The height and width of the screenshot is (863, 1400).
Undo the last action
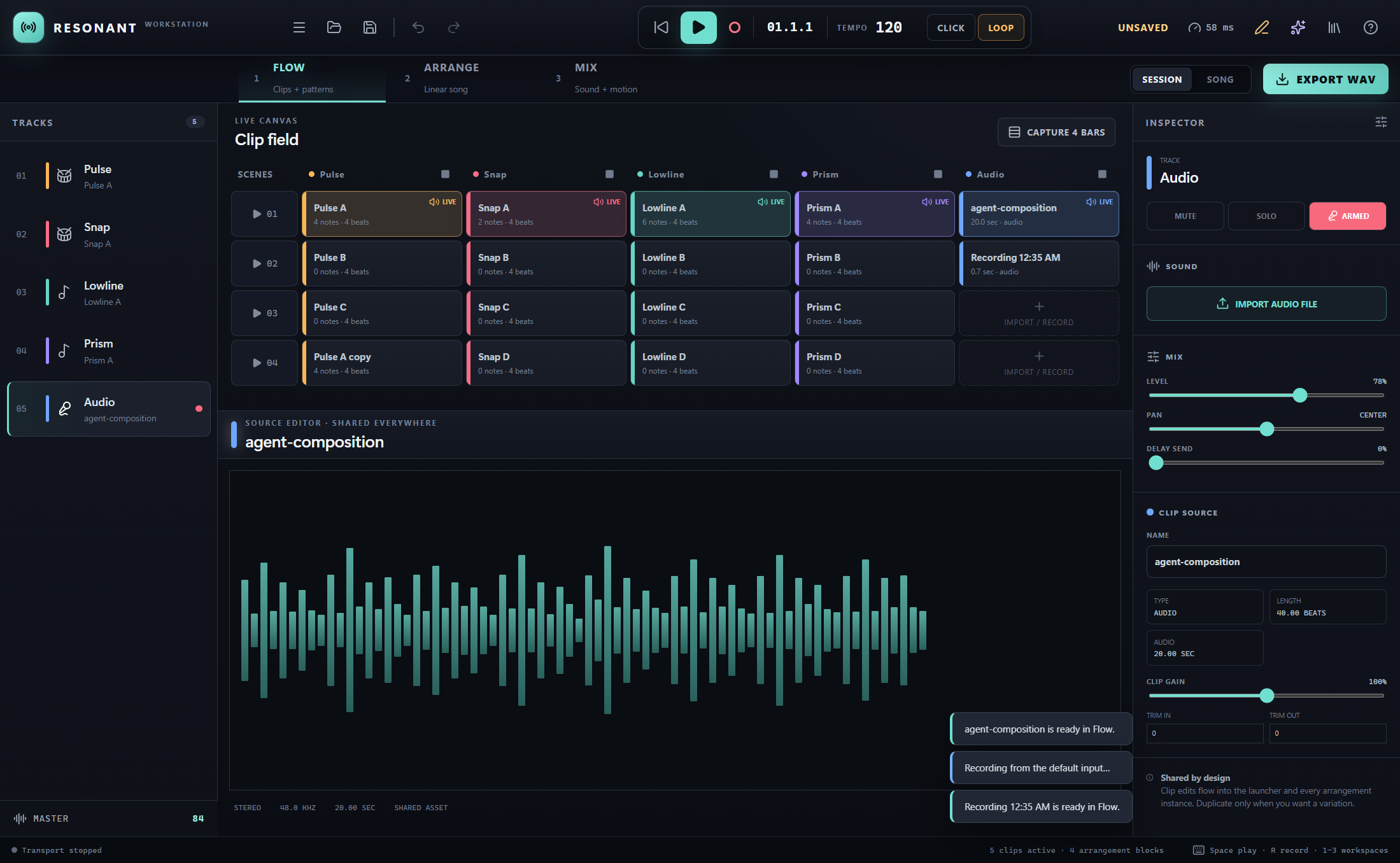[x=418, y=27]
